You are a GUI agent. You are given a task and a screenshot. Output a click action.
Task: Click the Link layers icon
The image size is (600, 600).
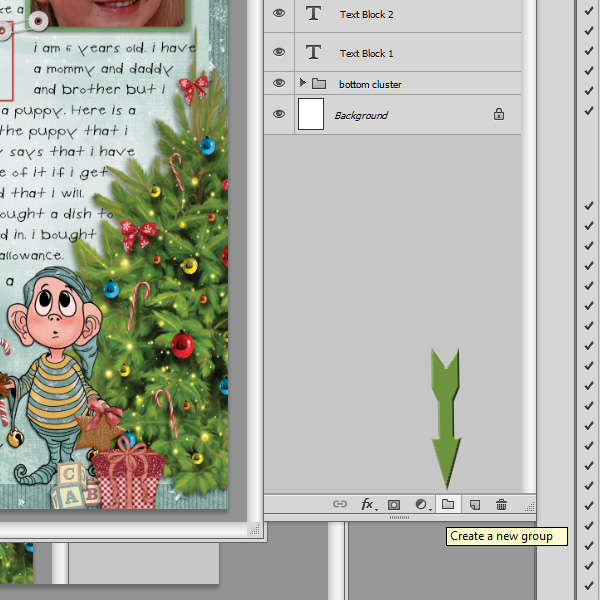point(340,504)
